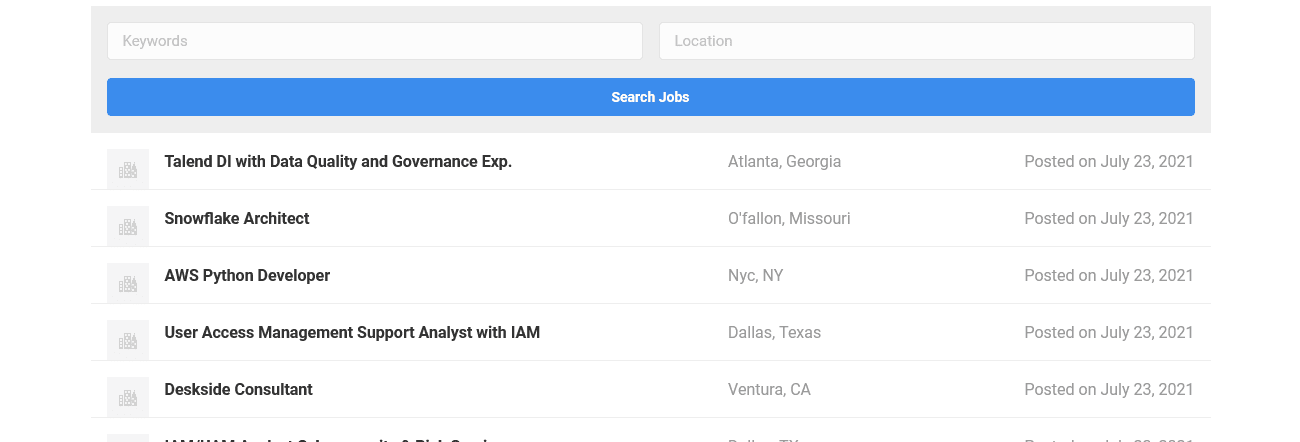Click company icon beside Talend DI listing

tap(128, 169)
